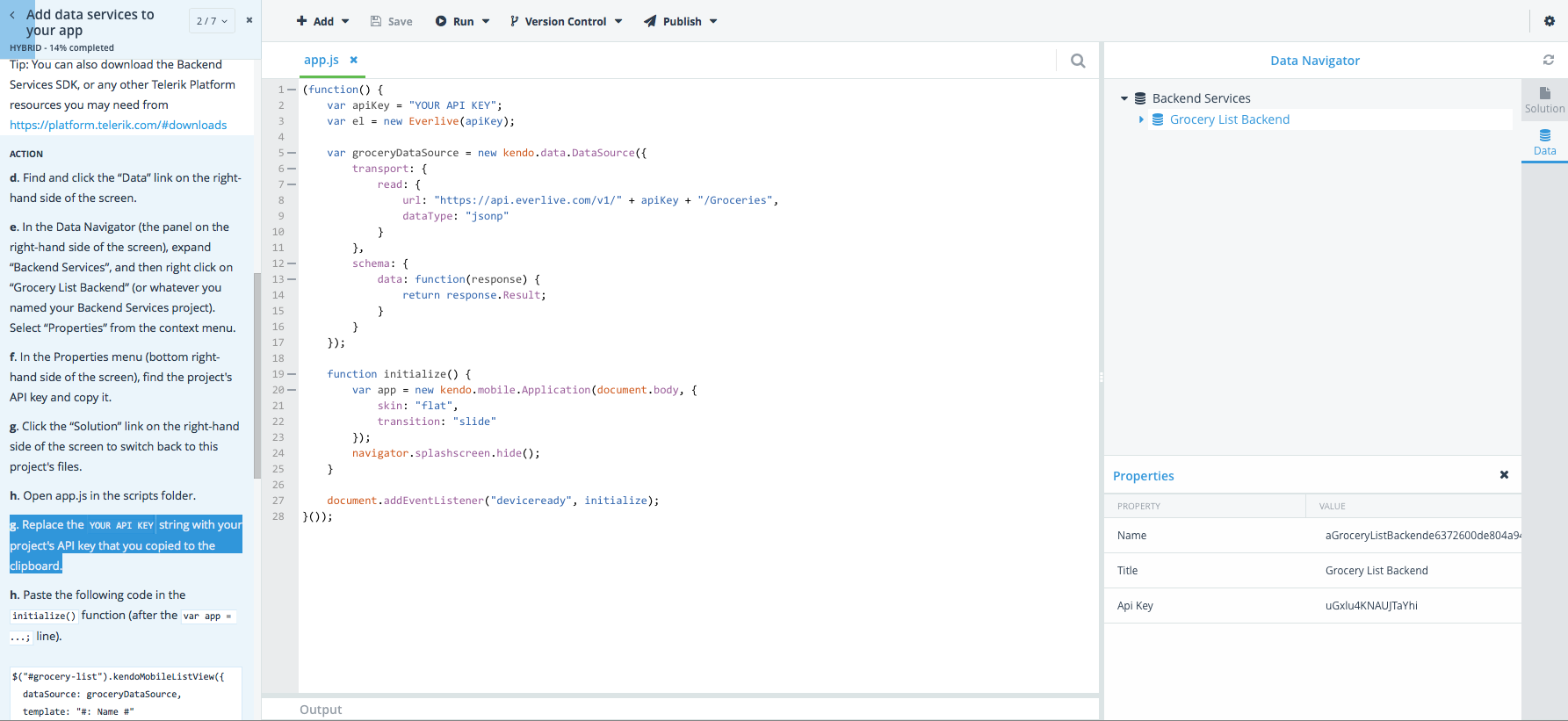Screen dimensions: 1568x721
Task: Click the Save button
Action: point(391,21)
